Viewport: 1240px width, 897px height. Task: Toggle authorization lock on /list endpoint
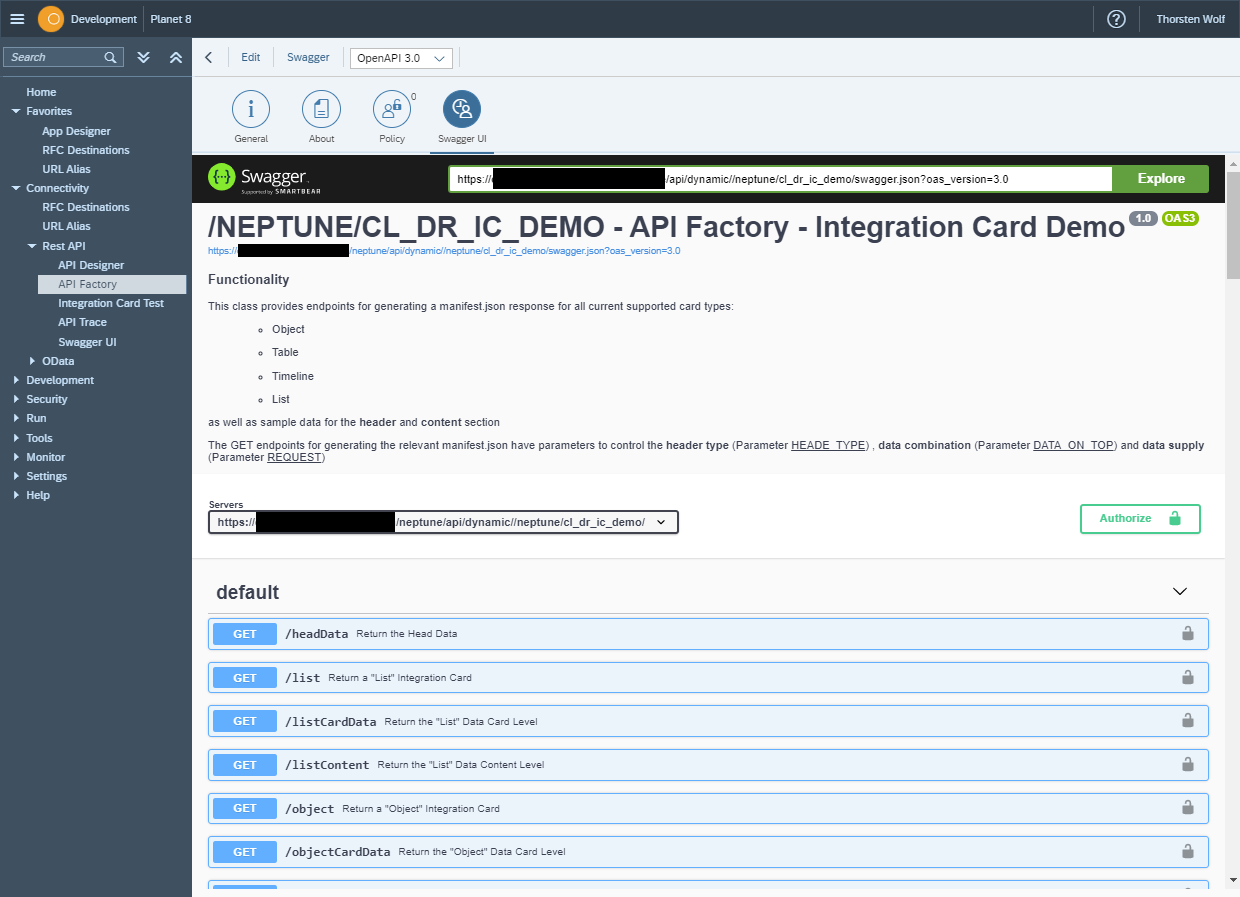(1188, 678)
